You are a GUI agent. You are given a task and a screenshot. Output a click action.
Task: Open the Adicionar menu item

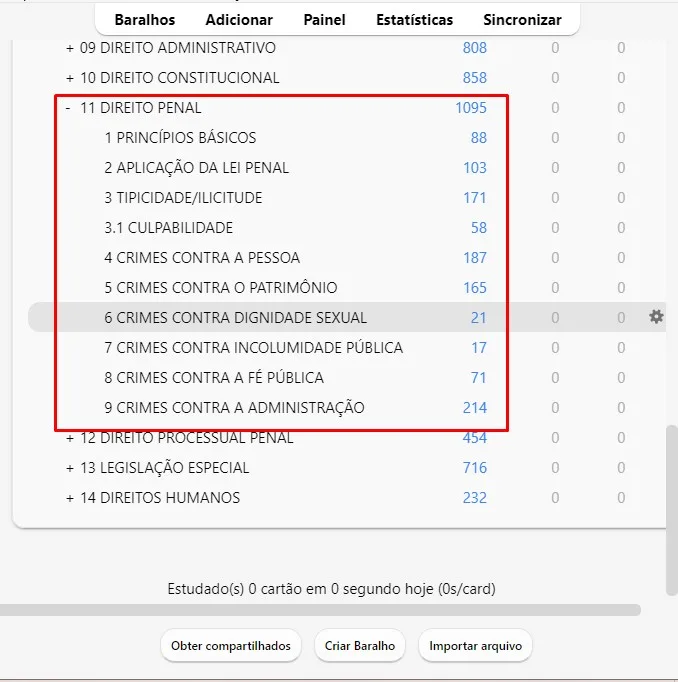(x=239, y=20)
